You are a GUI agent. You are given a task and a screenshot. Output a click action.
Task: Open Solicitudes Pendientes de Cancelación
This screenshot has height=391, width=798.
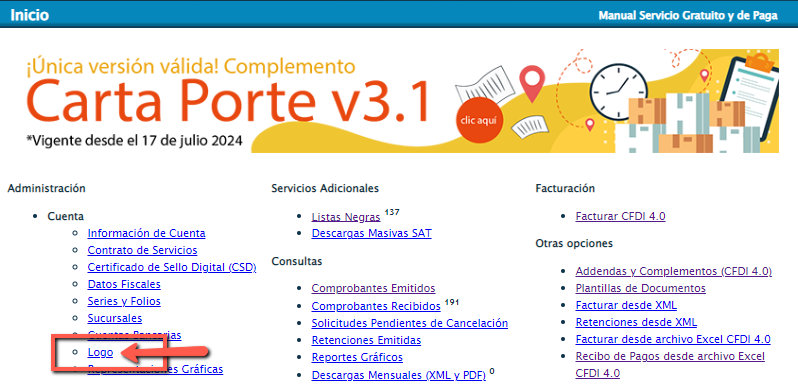410,323
